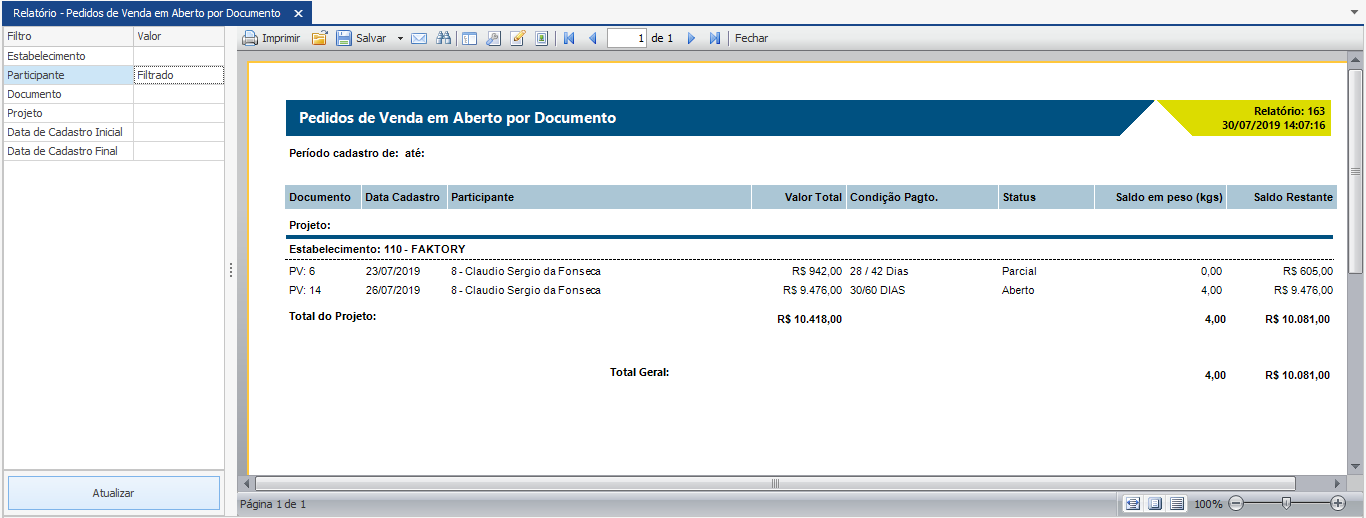Viewport: 1366px width, 518px height.
Task: Click the Atualizar button
Action: click(x=113, y=493)
